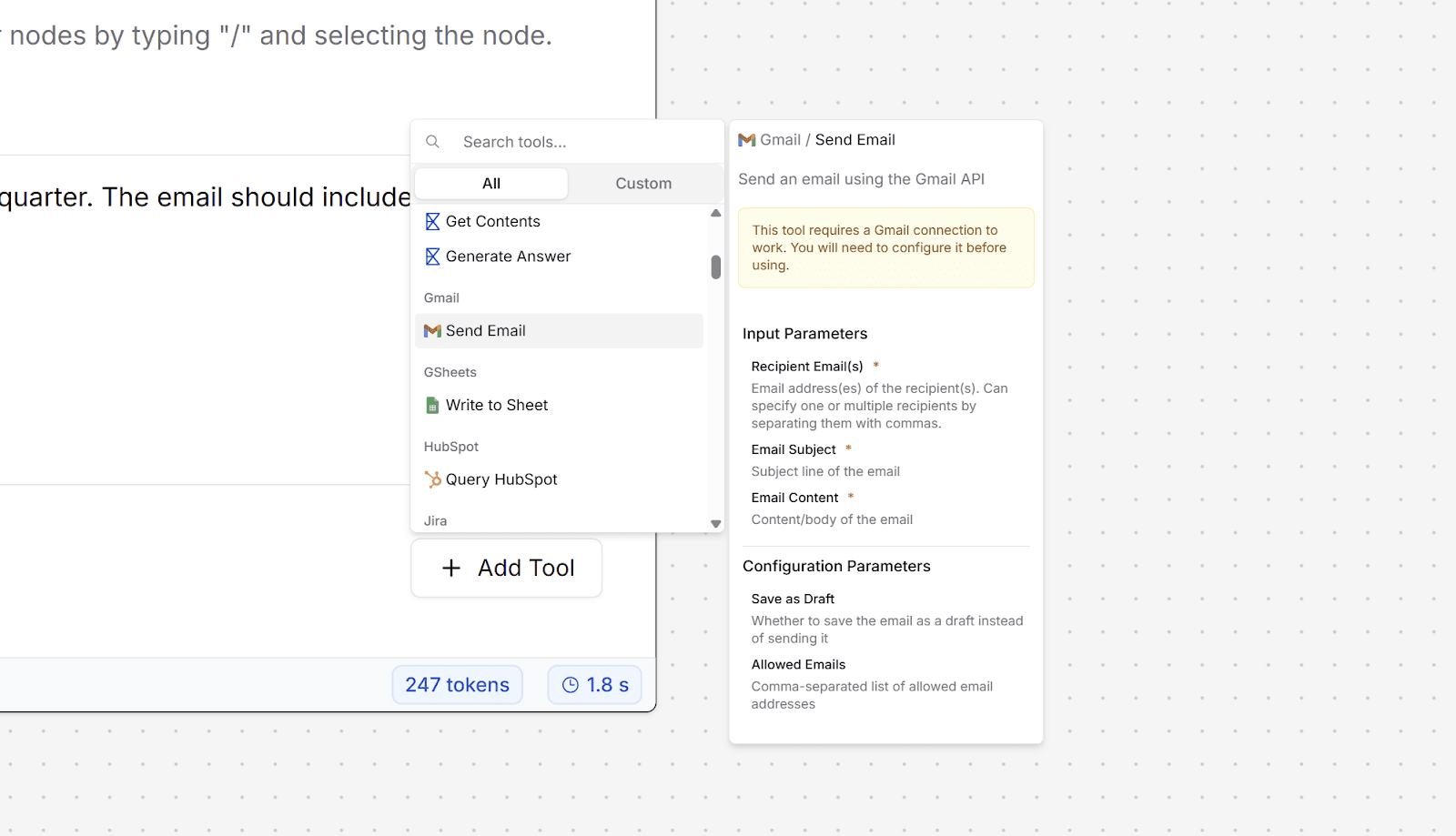Switch to the All tab
The height and width of the screenshot is (836, 1456).
tap(491, 184)
